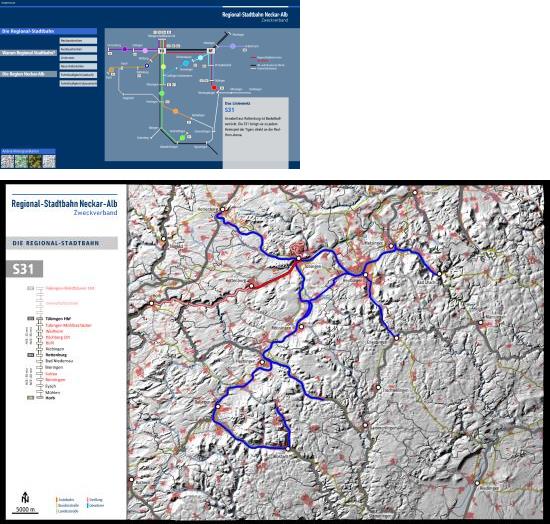
Task: Open the 'Die Regional-Stadtbahn' menu entry
Action: coord(48,31)
